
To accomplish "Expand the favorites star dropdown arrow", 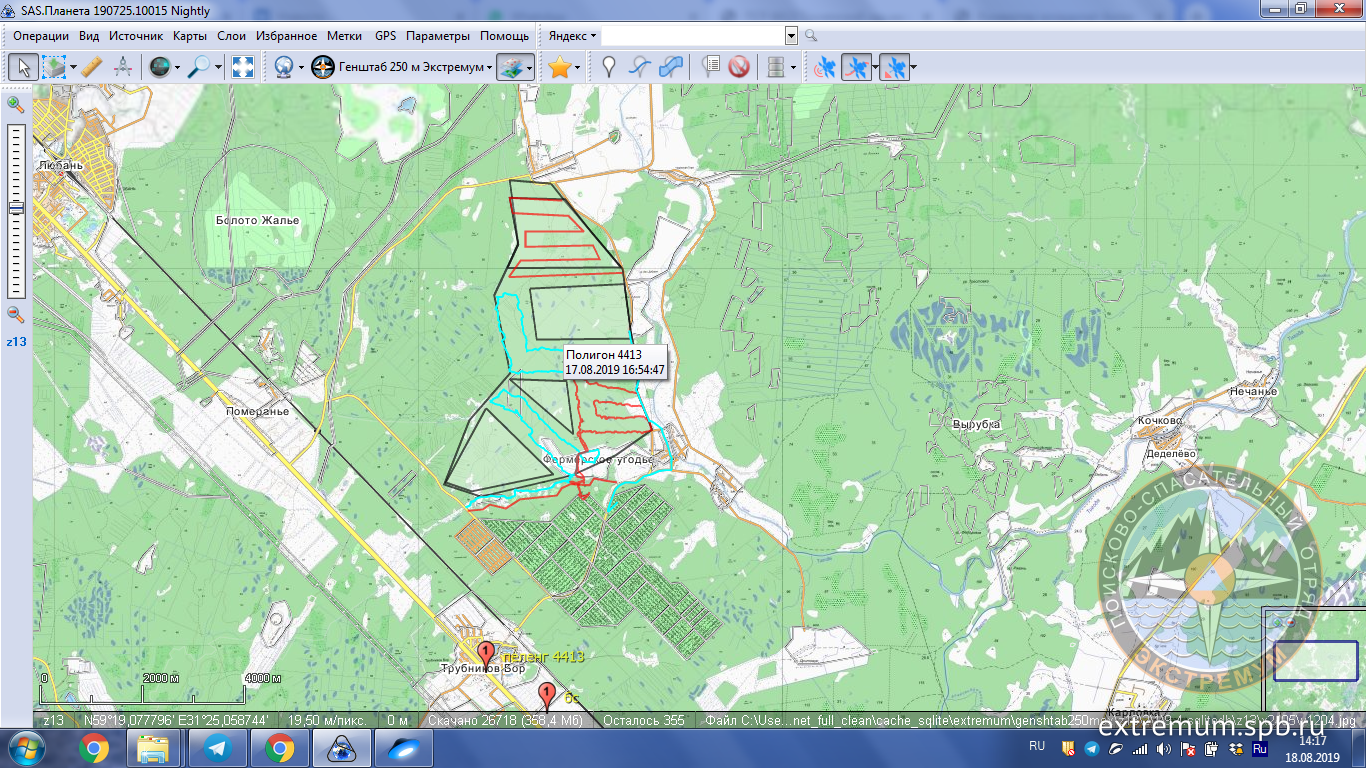I will pyautogui.click(x=578, y=67).
